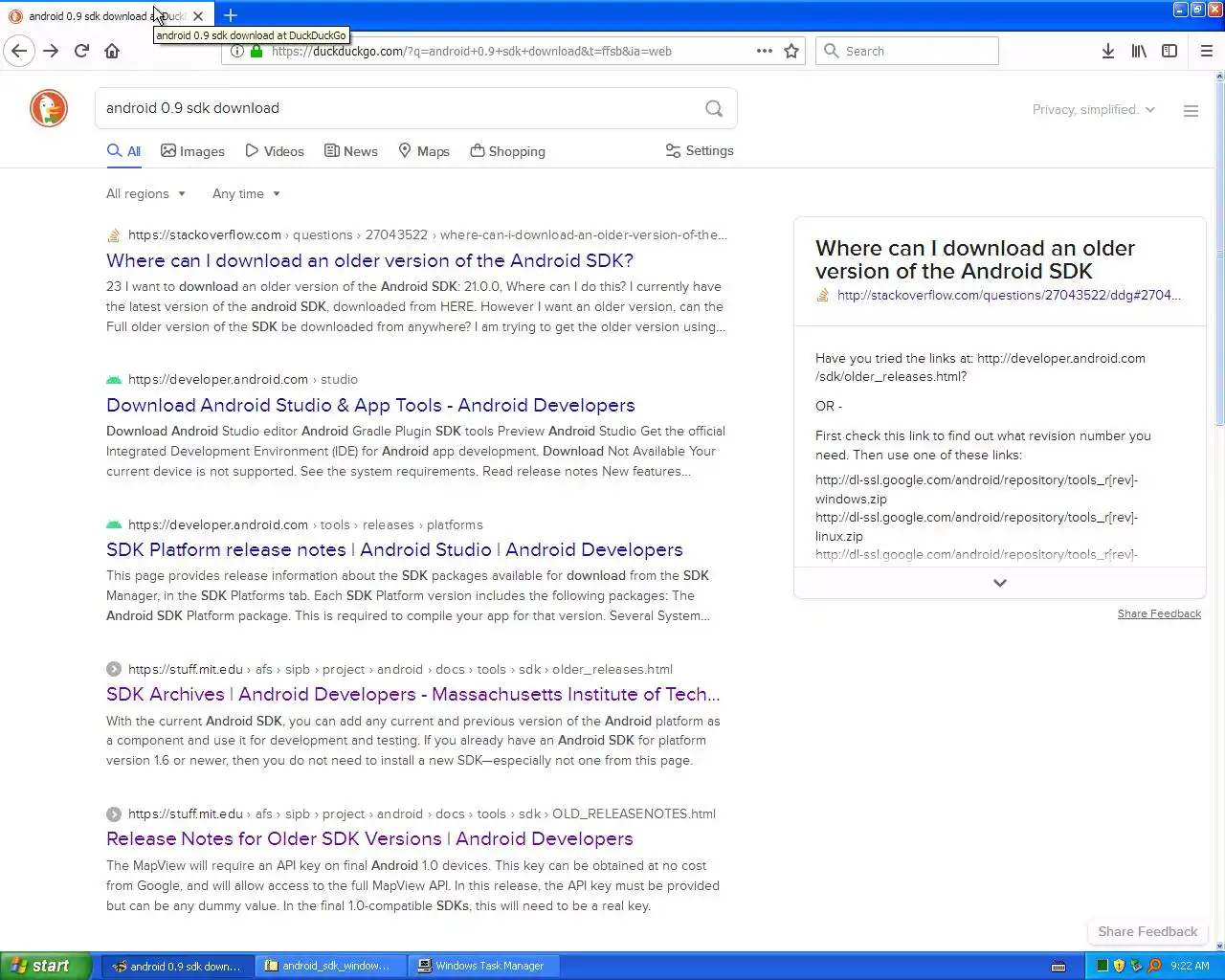Go back to the previous page
Viewport: 1225px width, 980px height.
[x=19, y=51]
